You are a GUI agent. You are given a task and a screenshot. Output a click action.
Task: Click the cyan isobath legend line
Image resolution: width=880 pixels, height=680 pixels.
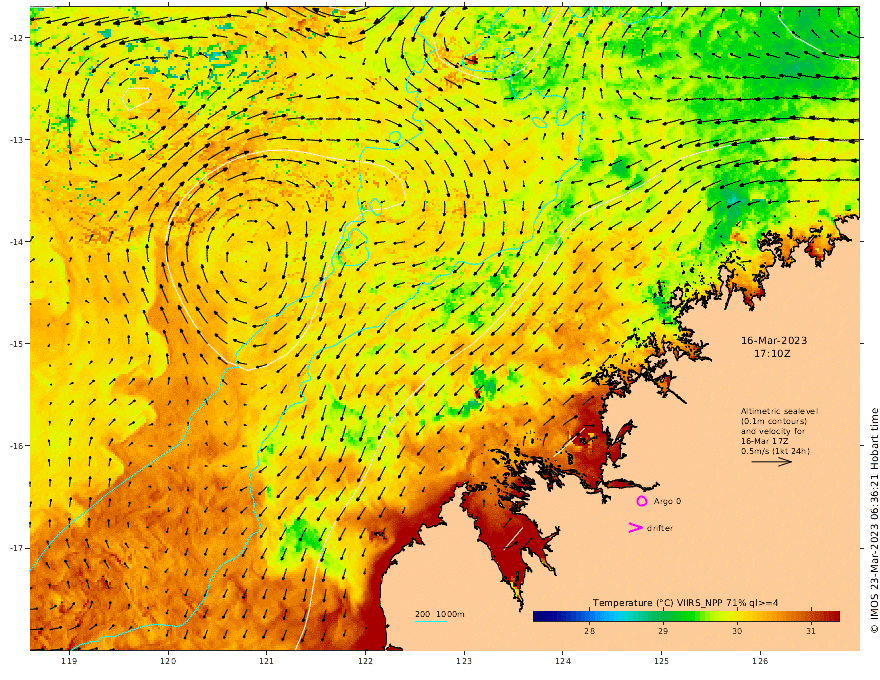[431, 621]
